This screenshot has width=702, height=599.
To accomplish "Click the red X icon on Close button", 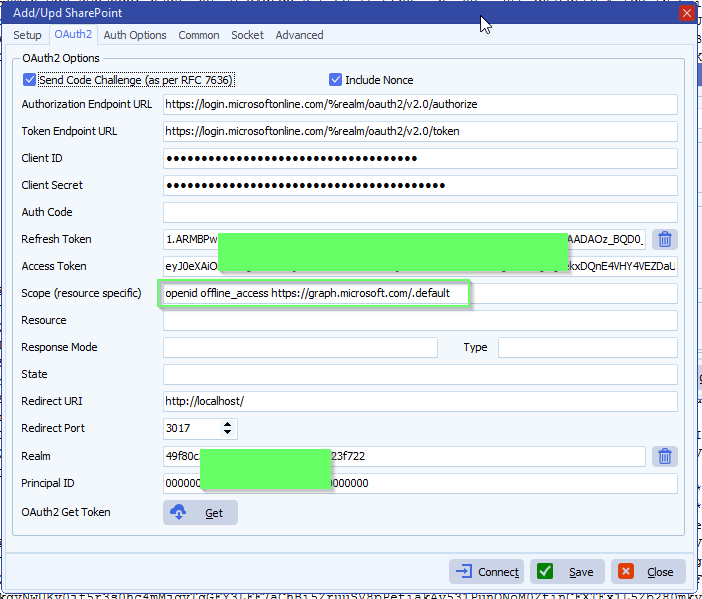I will (626, 572).
